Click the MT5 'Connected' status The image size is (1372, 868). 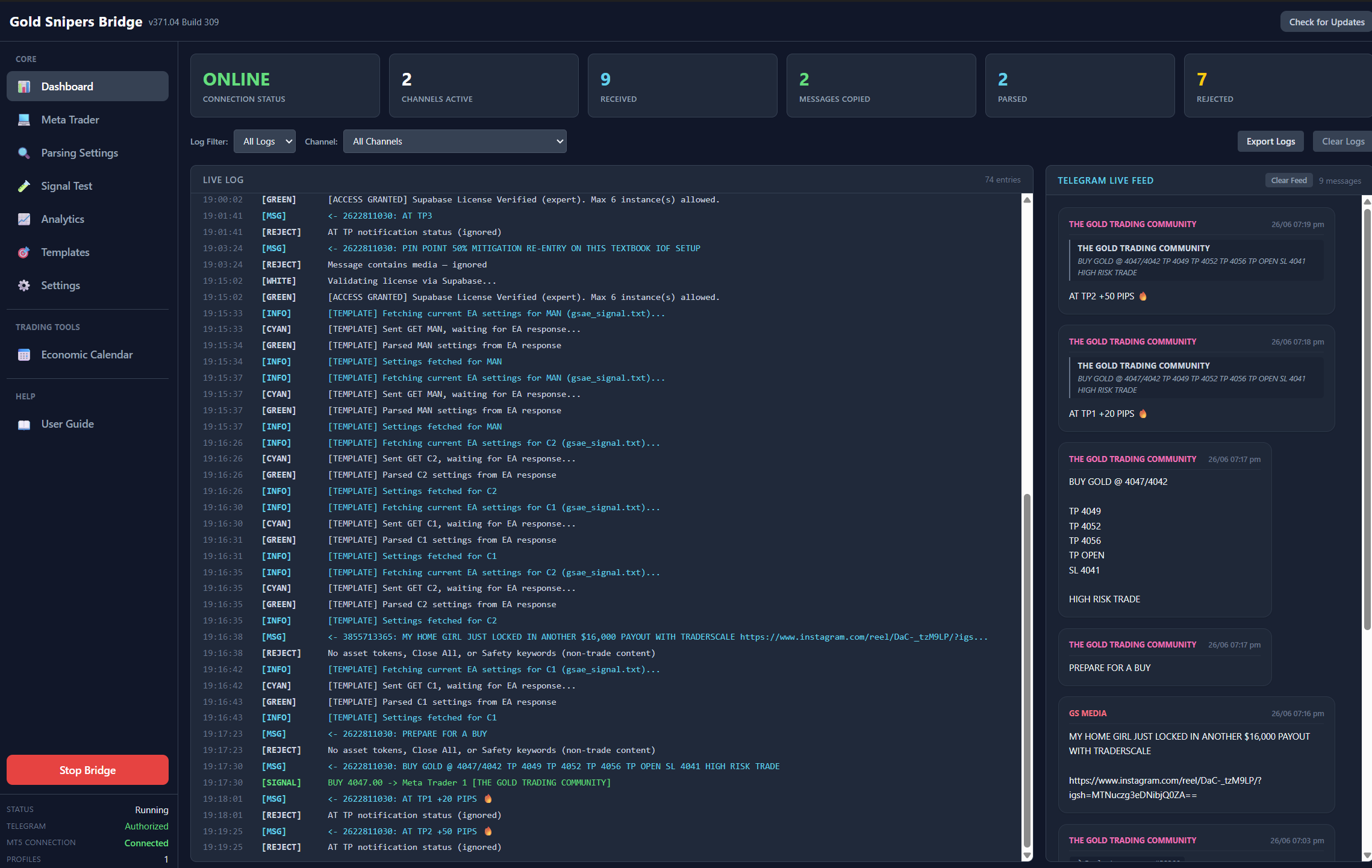coord(146,843)
